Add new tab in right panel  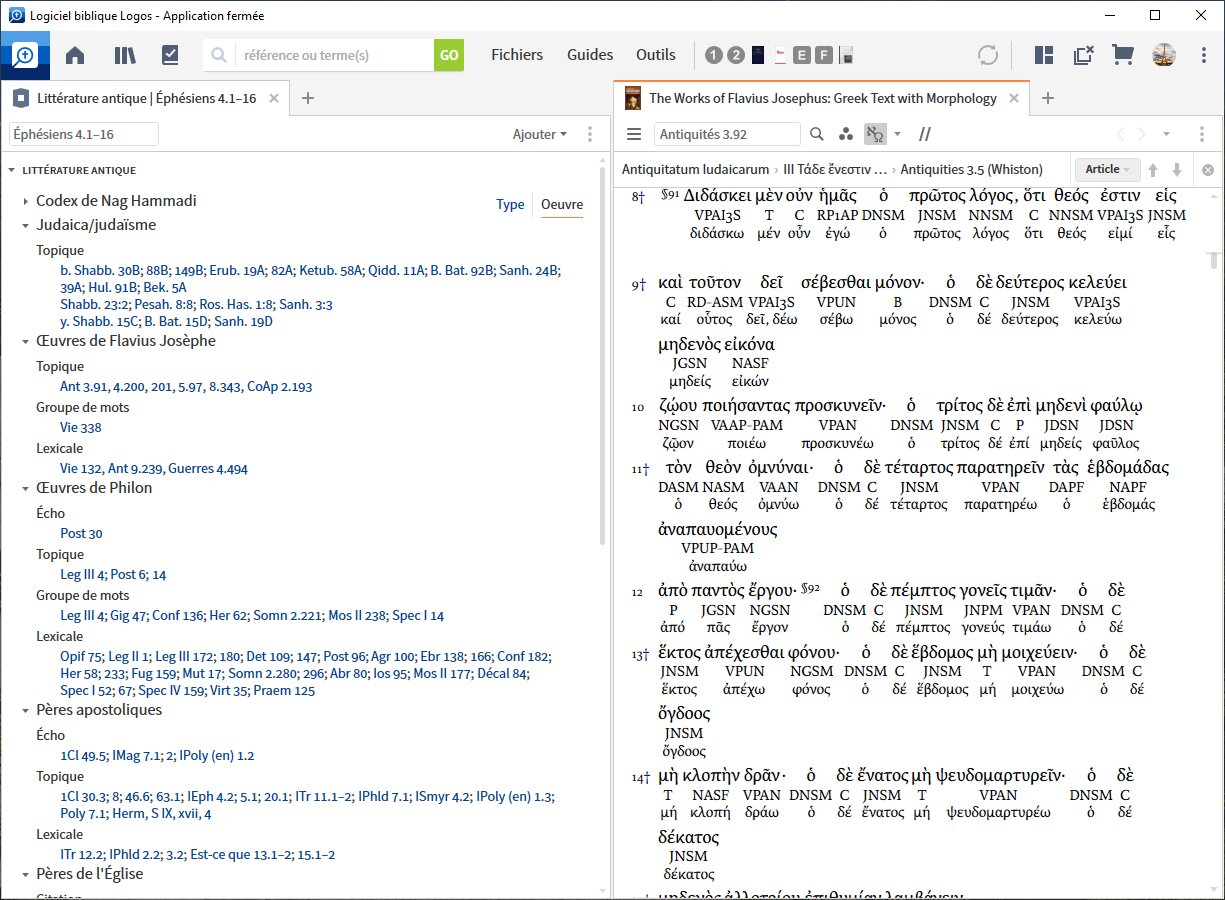[x=1048, y=98]
